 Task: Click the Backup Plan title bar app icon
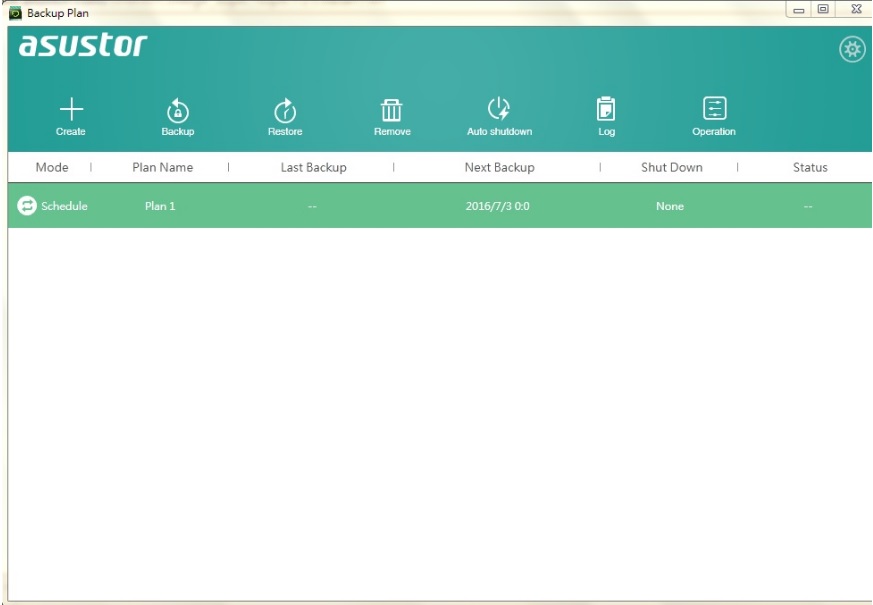tap(16, 12)
